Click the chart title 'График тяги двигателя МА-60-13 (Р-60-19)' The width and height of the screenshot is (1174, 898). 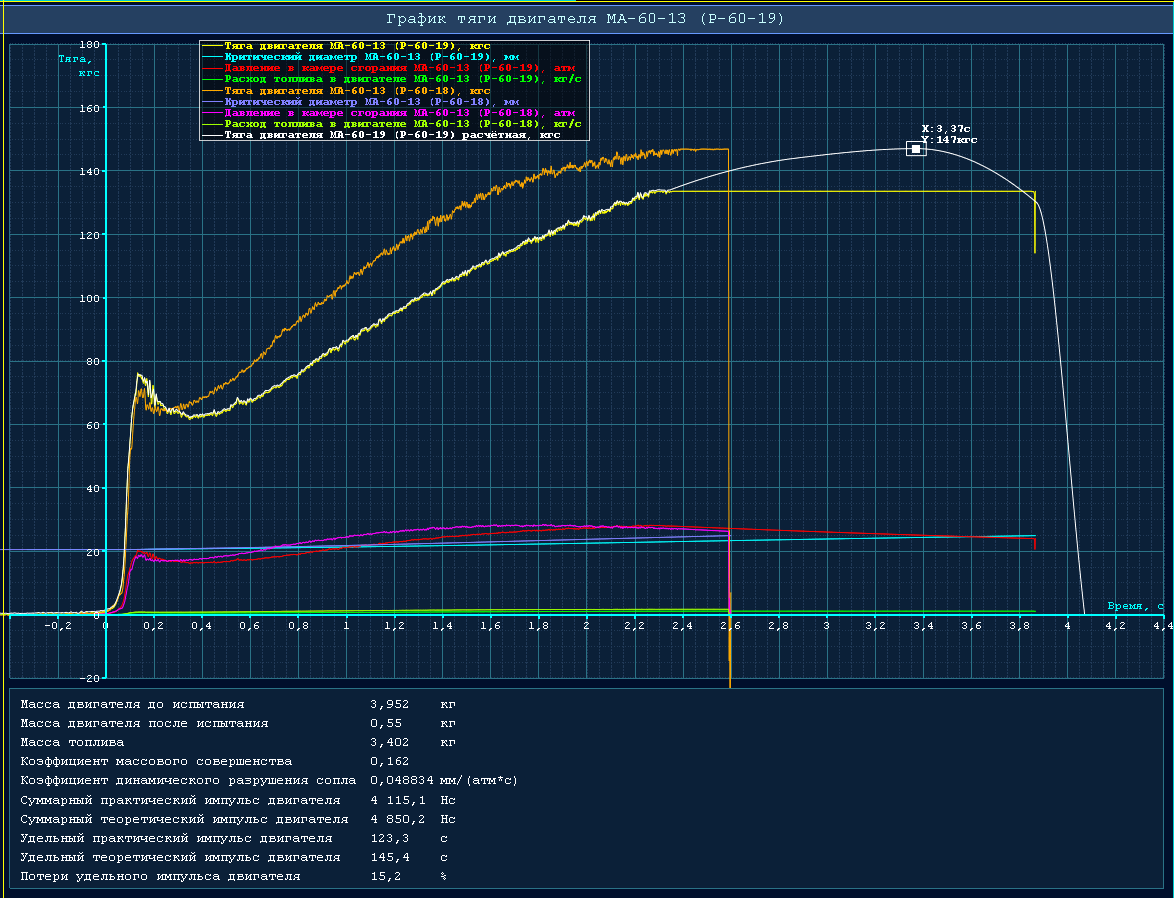pyautogui.click(x=585, y=19)
